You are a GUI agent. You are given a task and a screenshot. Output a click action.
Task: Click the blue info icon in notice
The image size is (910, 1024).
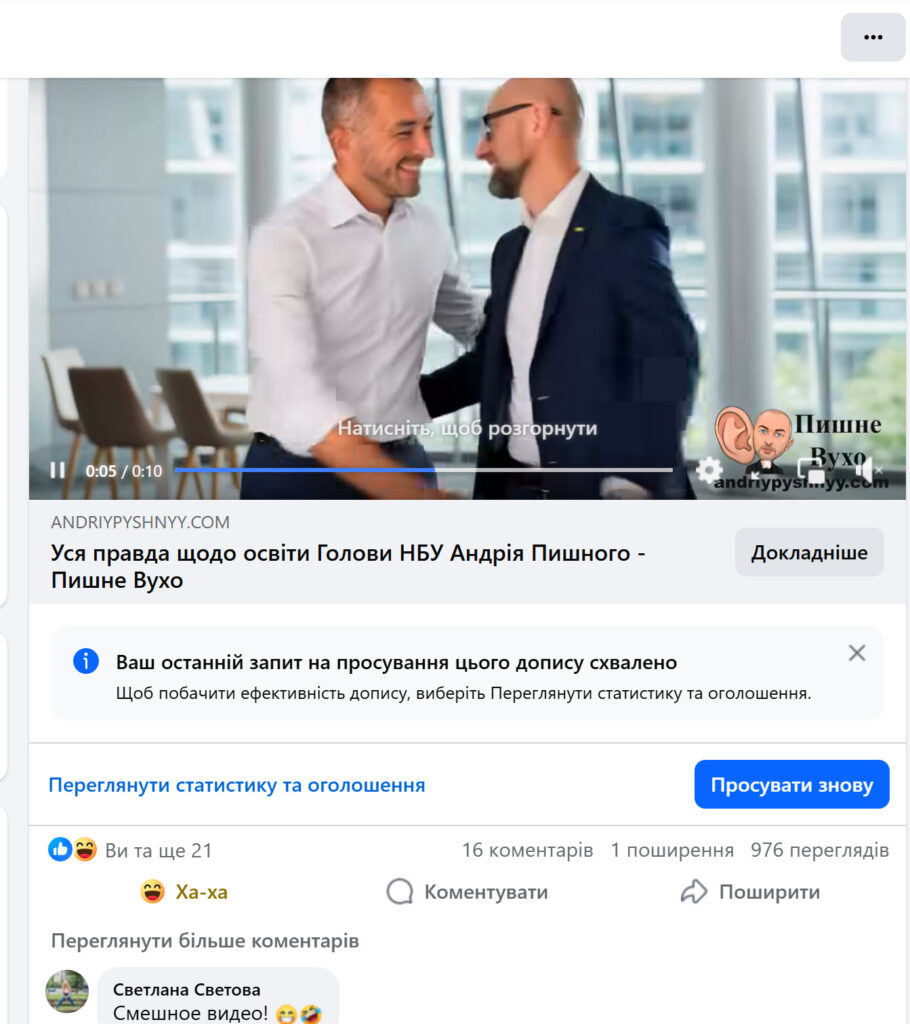tap(86, 661)
